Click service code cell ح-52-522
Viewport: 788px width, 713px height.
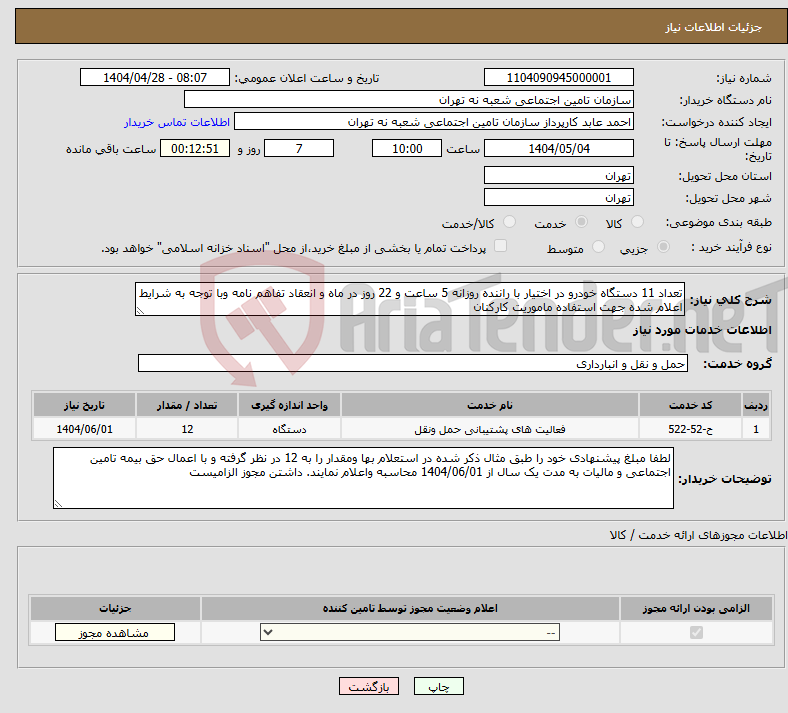coord(691,429)
